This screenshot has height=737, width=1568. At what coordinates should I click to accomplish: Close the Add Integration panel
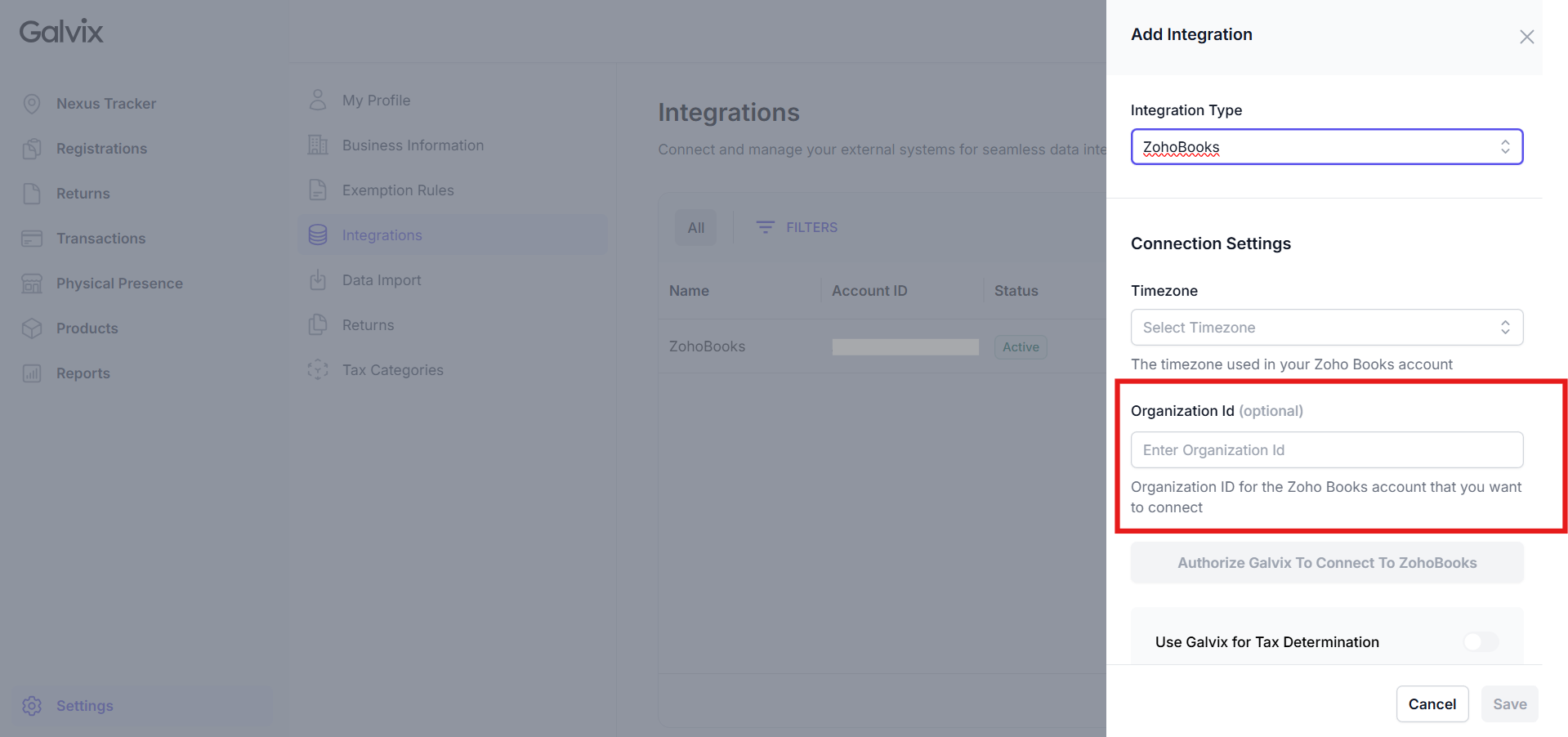[1526, 37]
